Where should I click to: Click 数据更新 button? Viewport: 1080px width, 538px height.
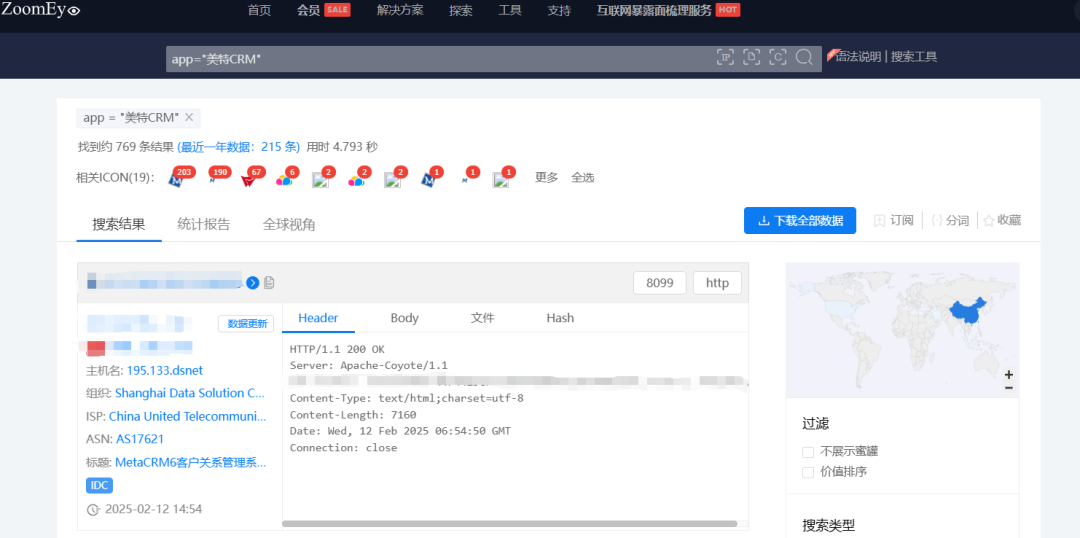coord(247,324)
